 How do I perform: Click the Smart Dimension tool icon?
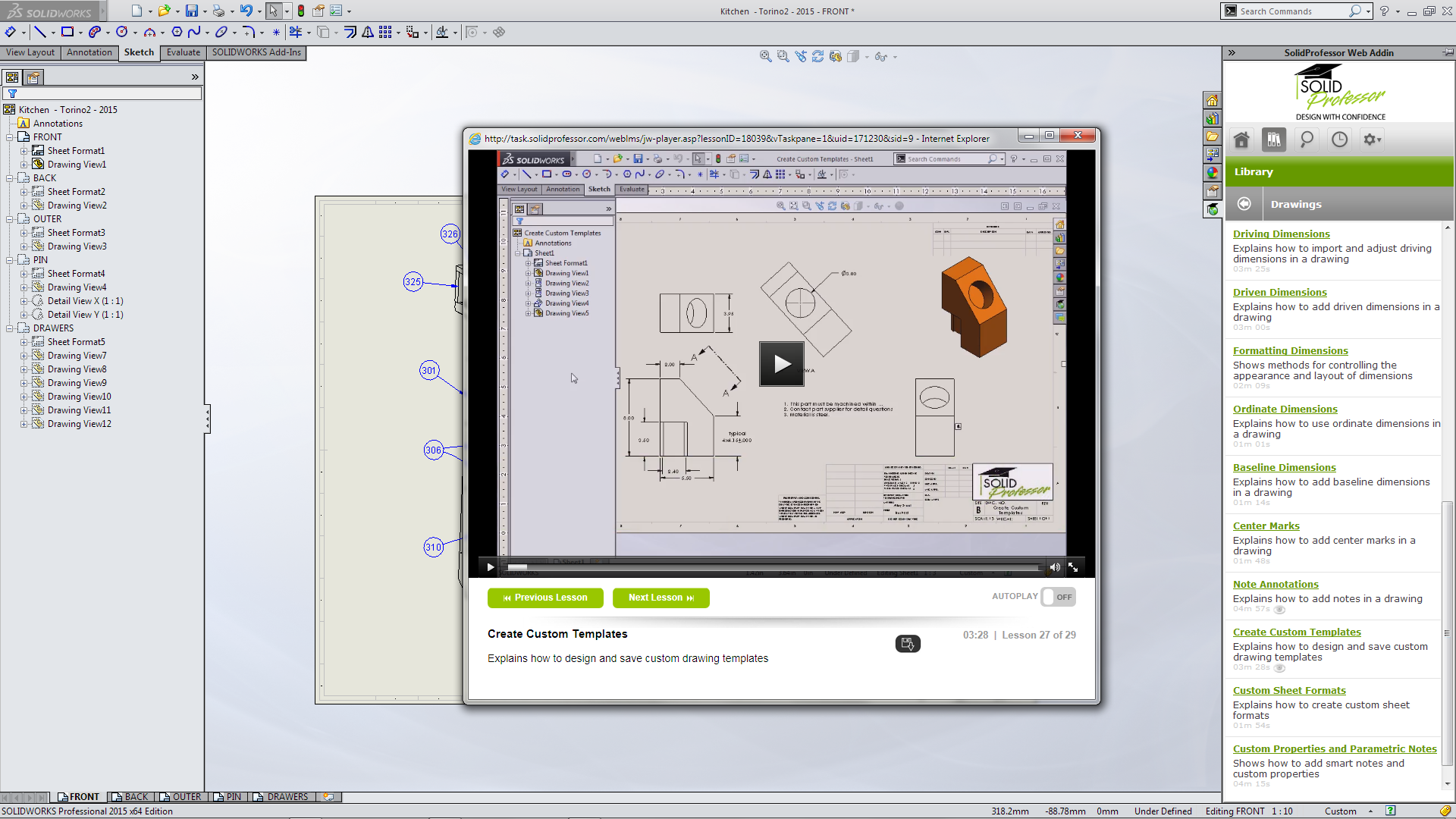tap(11, 32)
